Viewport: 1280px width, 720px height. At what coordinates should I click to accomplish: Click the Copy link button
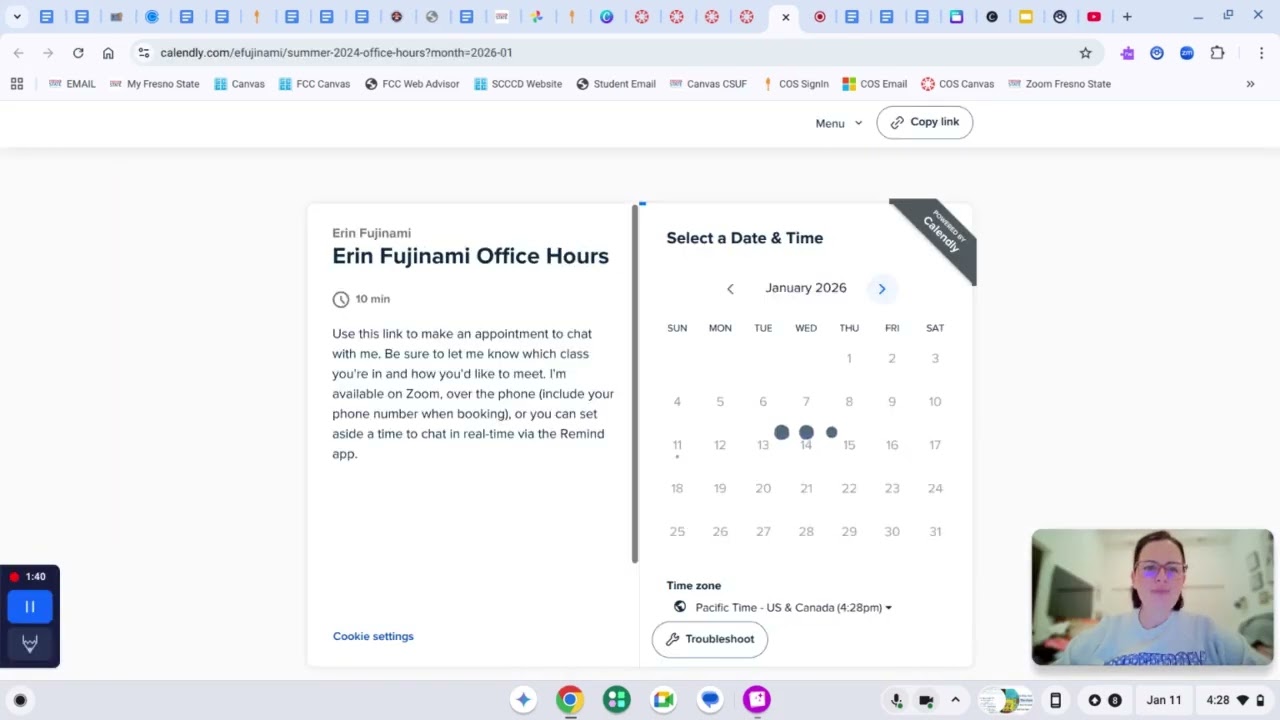coord(924,122)
